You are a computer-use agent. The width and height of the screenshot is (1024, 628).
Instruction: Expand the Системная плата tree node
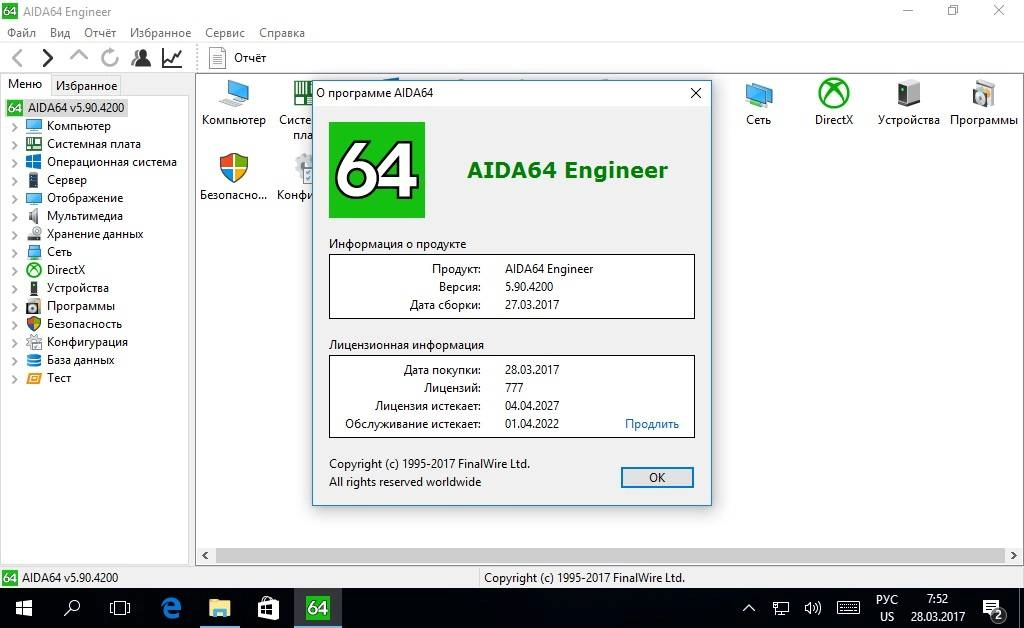[14, 144]
